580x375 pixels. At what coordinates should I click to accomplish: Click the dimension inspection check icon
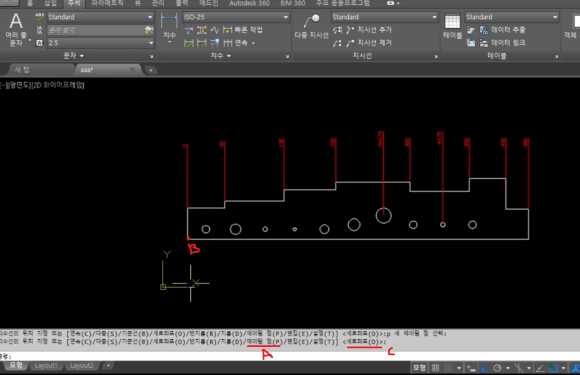click(189, 43)
